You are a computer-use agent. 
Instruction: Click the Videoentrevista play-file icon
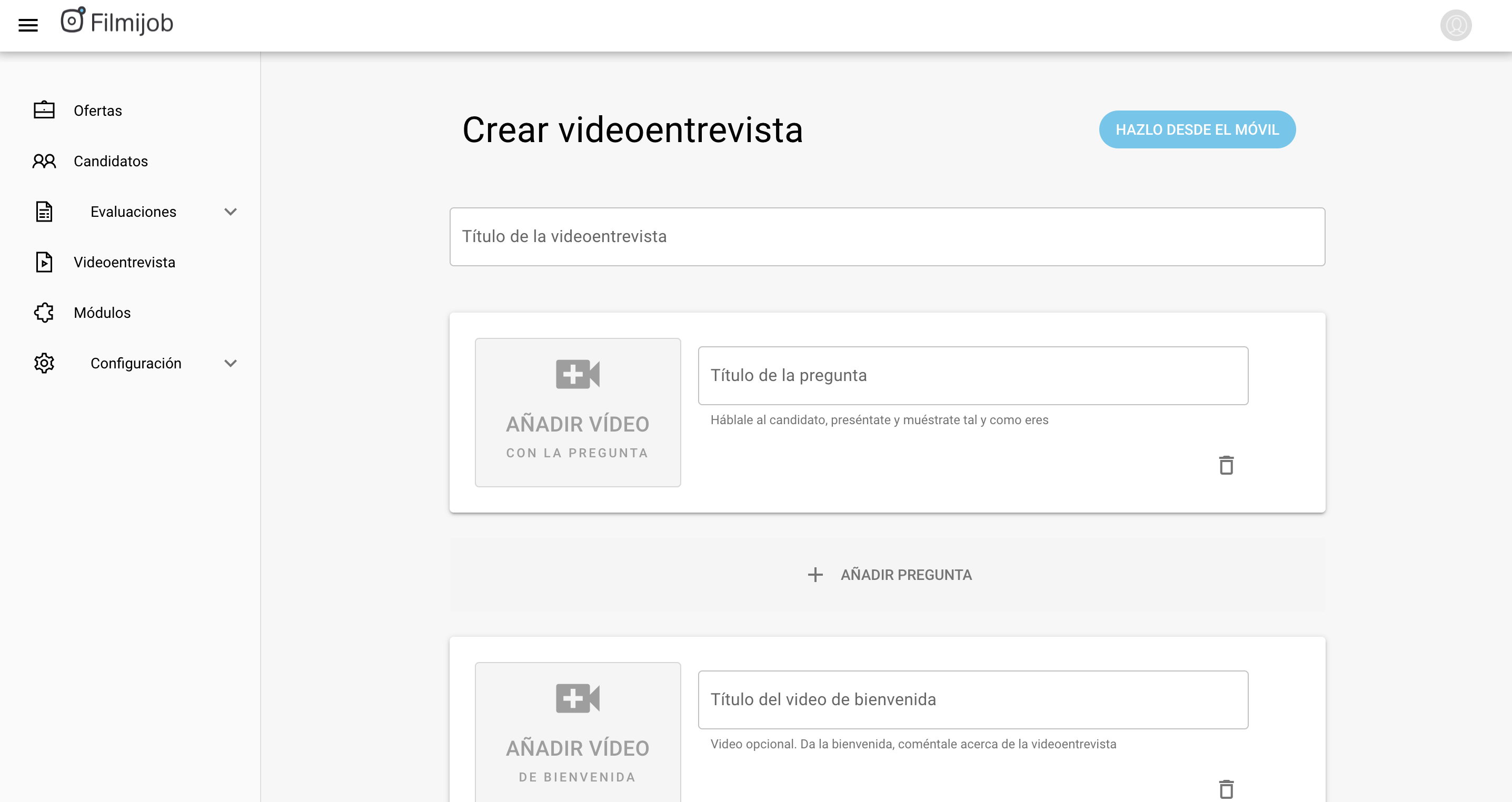tap(44, 262)
